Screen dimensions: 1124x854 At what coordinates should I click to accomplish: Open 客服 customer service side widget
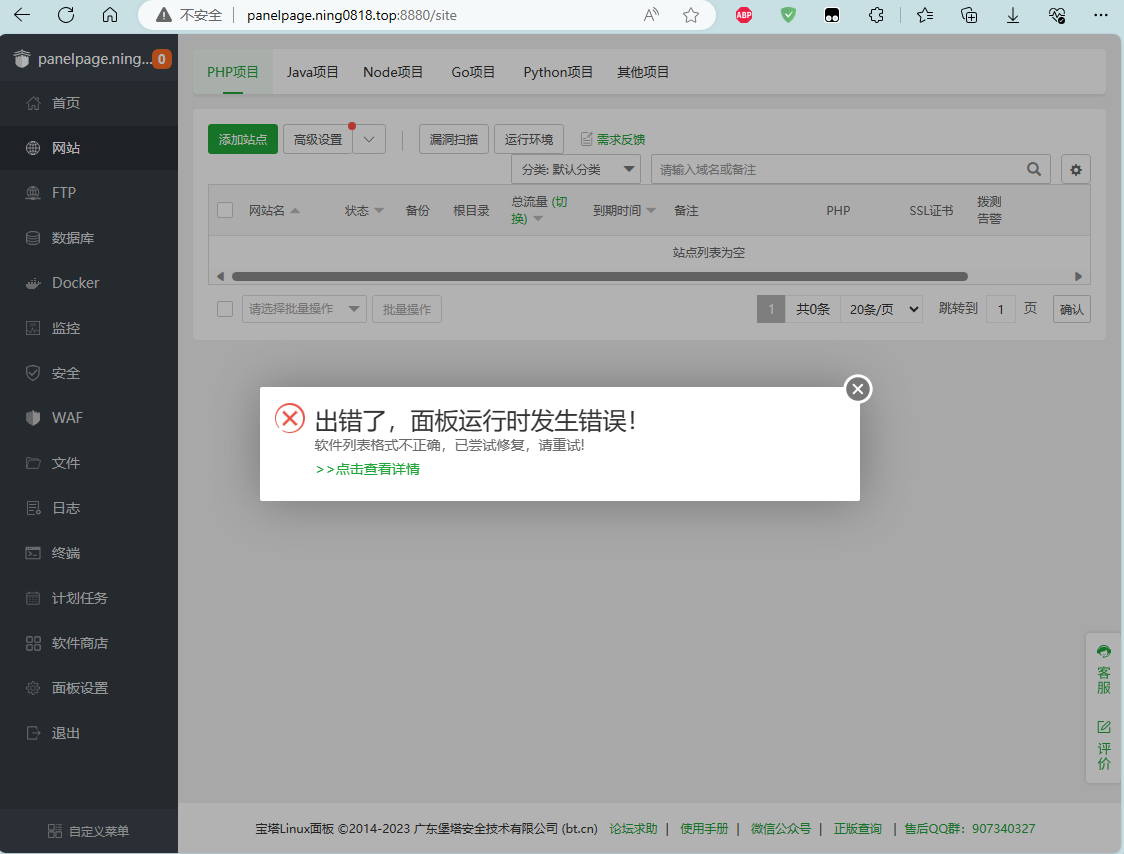click(x=1104, y=669)
